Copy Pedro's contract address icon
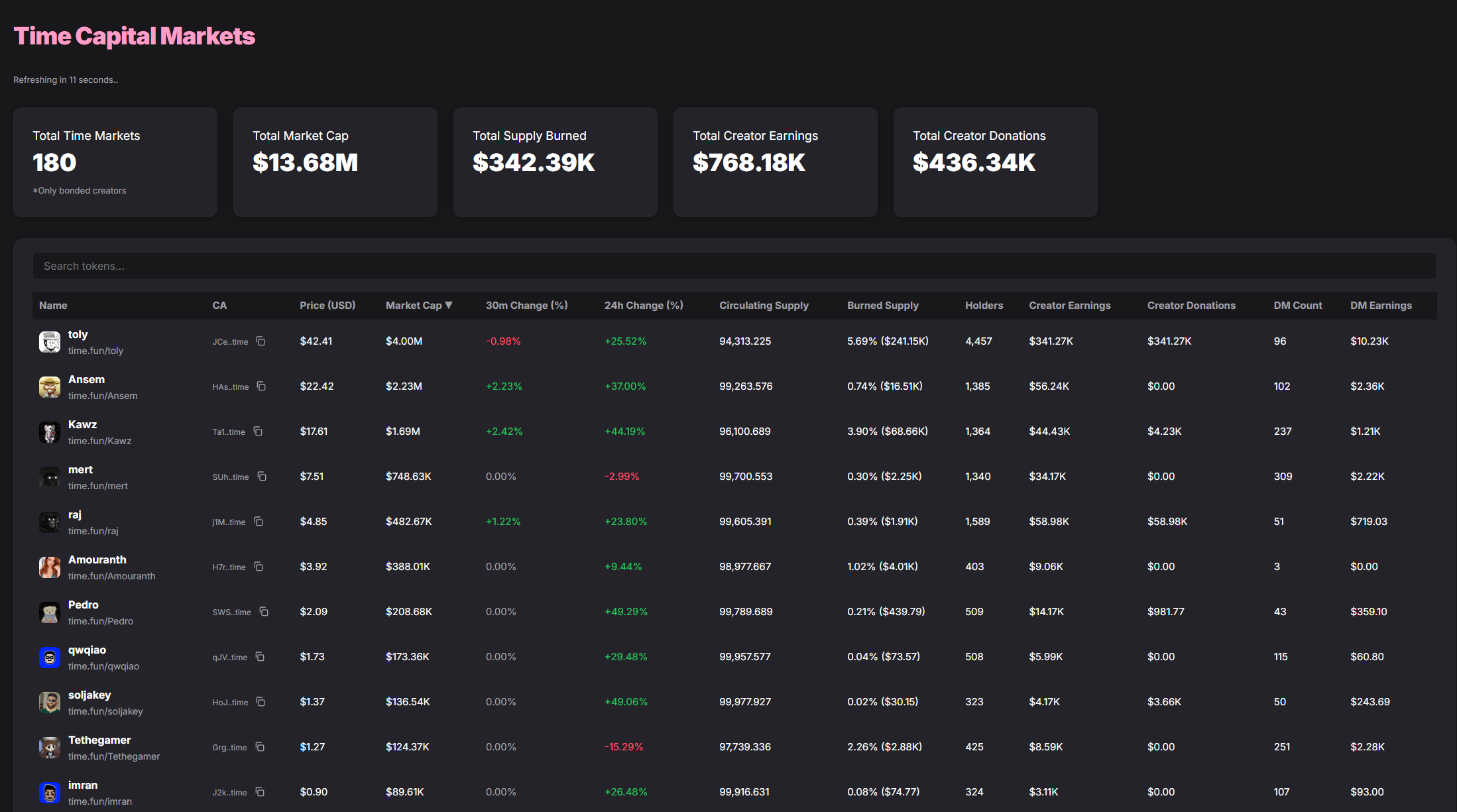Image resolution: width=1457 pixels, height=812 pixels. coord(264,612)
